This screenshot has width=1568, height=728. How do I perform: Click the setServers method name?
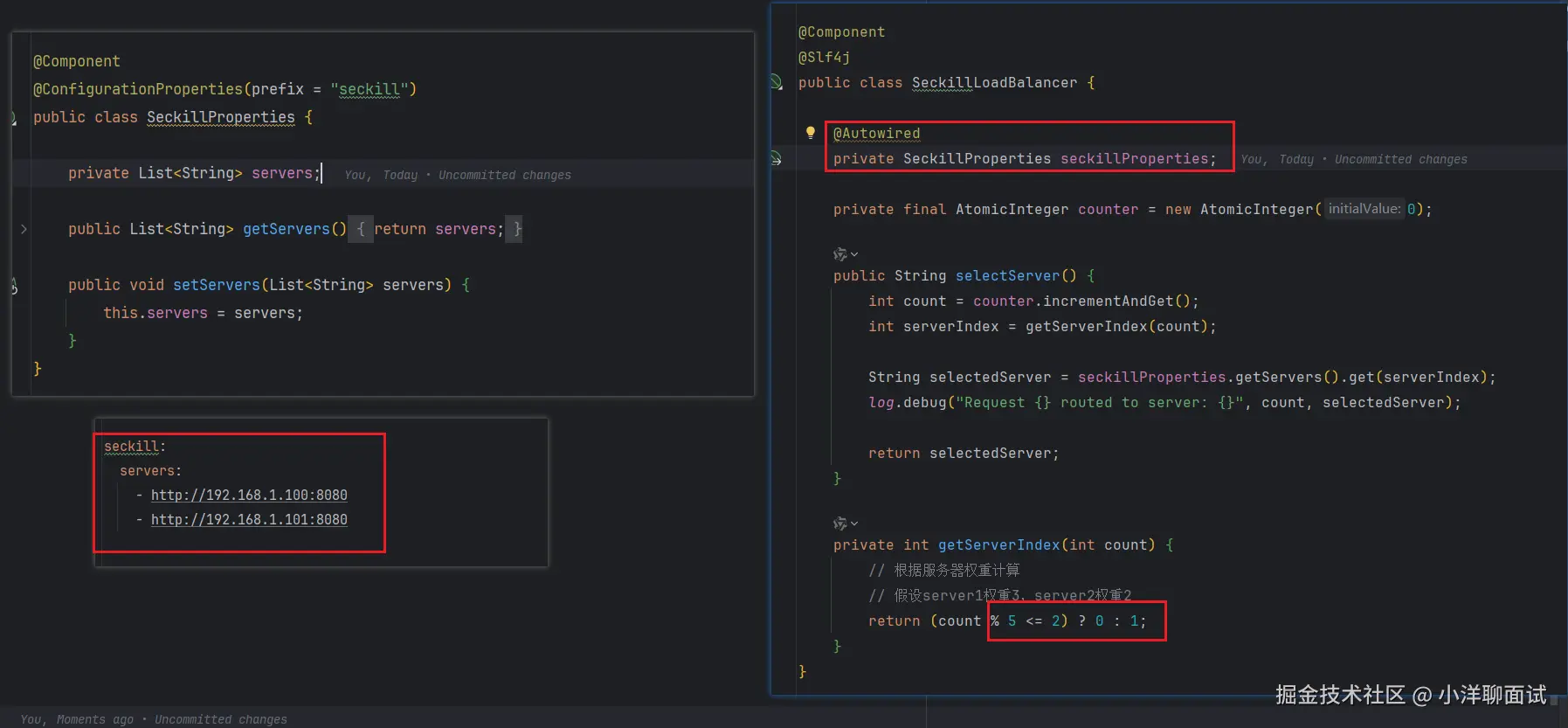coord(217,285)
